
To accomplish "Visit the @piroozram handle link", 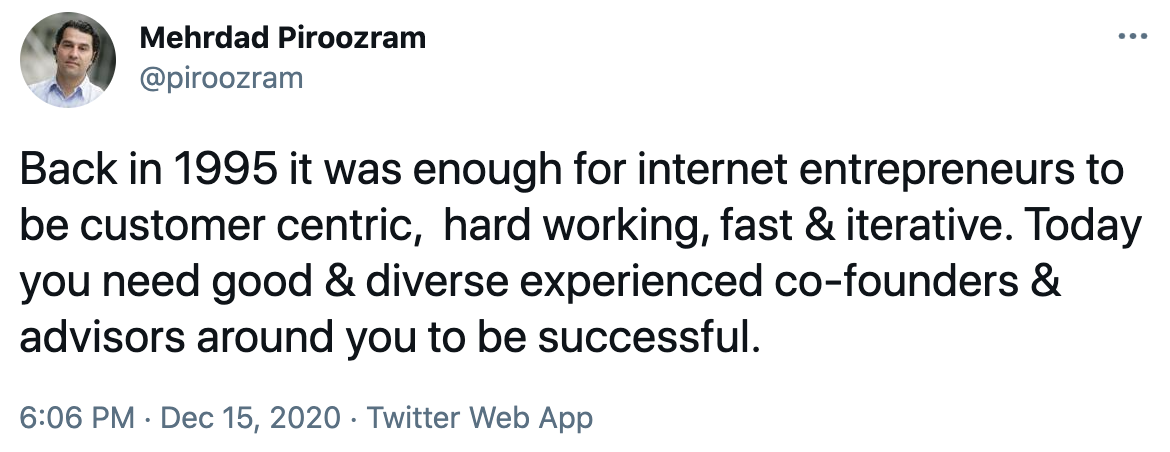I will pyautogui.click(x=222, y=78).
